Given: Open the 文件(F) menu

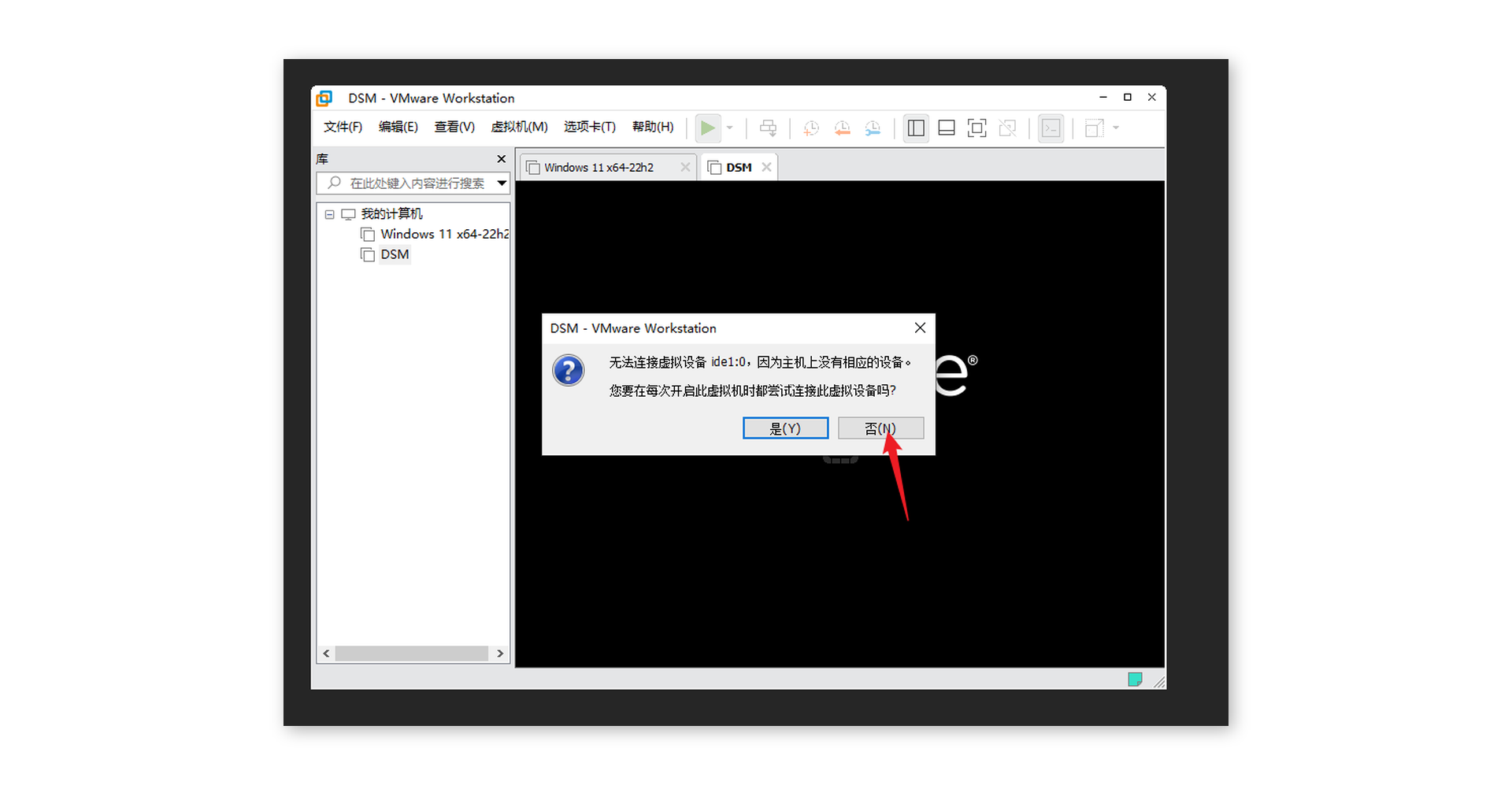Looking at the screenshot, I should click(x=343, y=127).
